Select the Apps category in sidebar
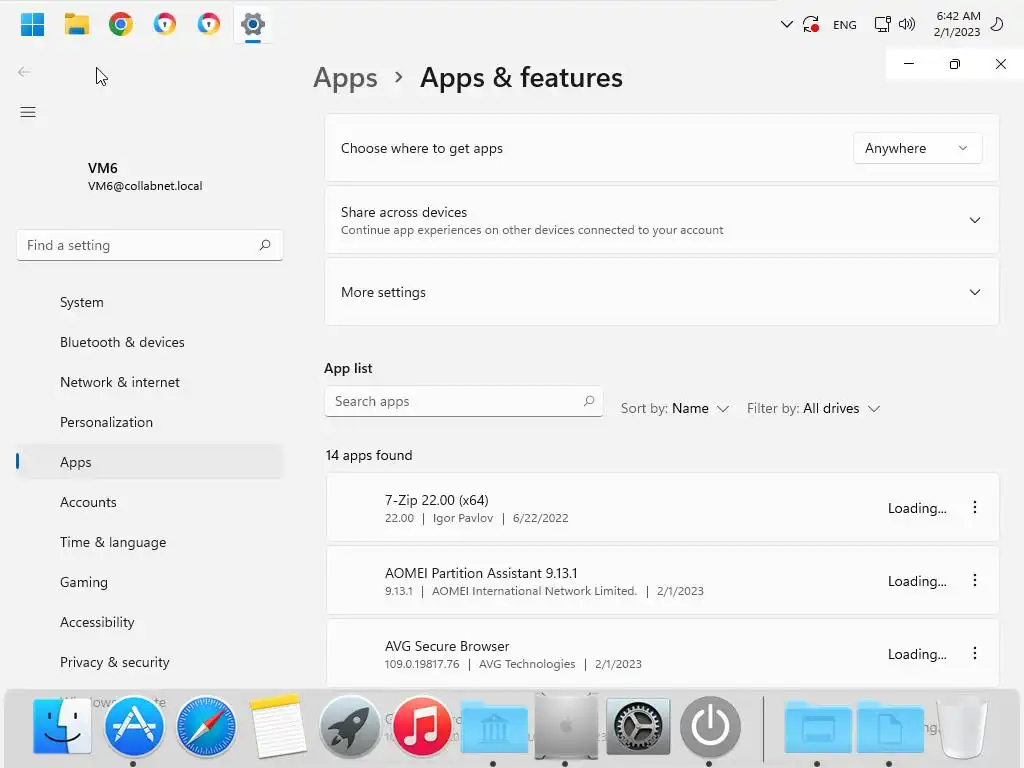The width and height of the screenshot is (1024, 768). (150, 462)
